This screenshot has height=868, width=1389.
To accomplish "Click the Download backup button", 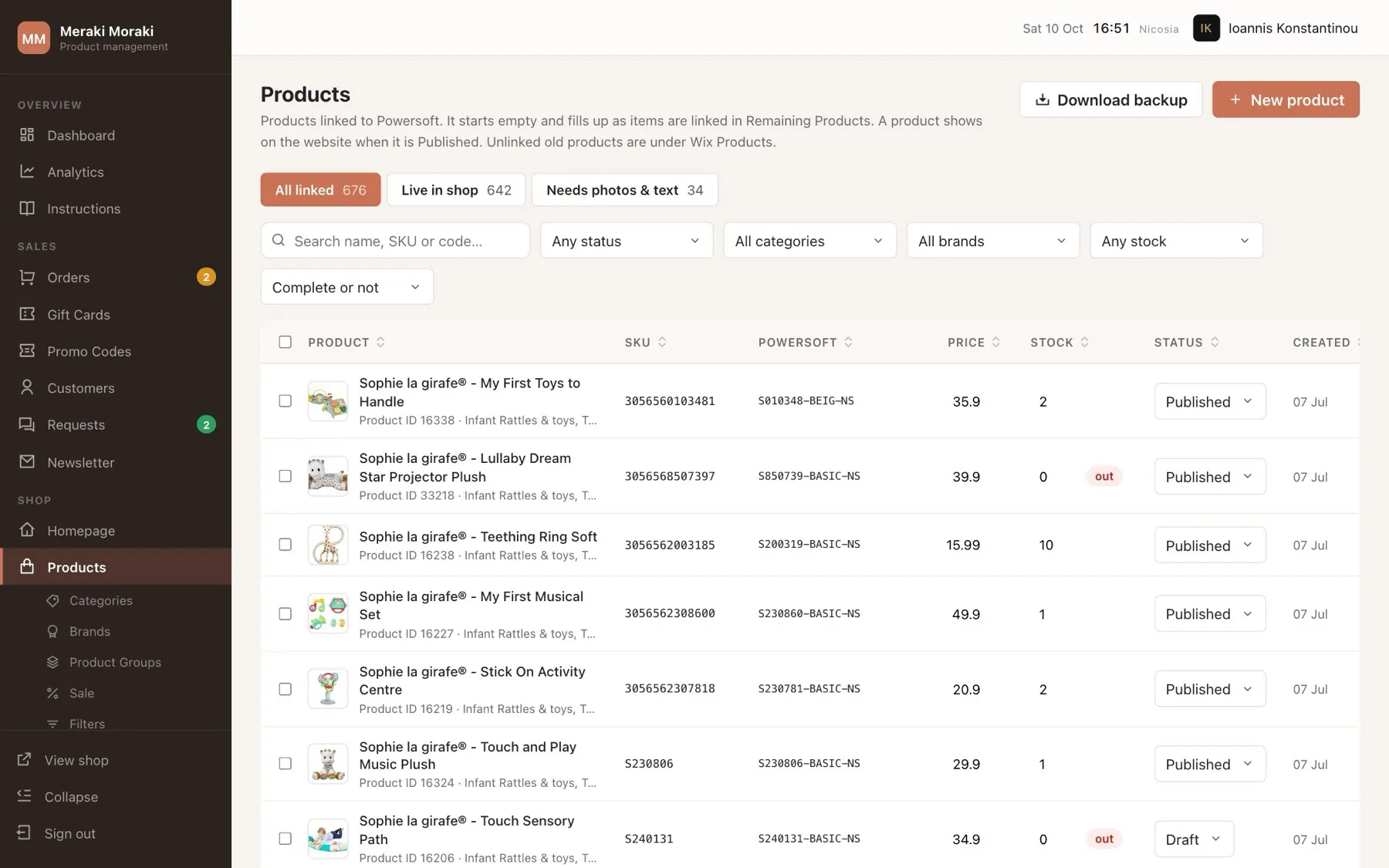I will [1110, 100].
